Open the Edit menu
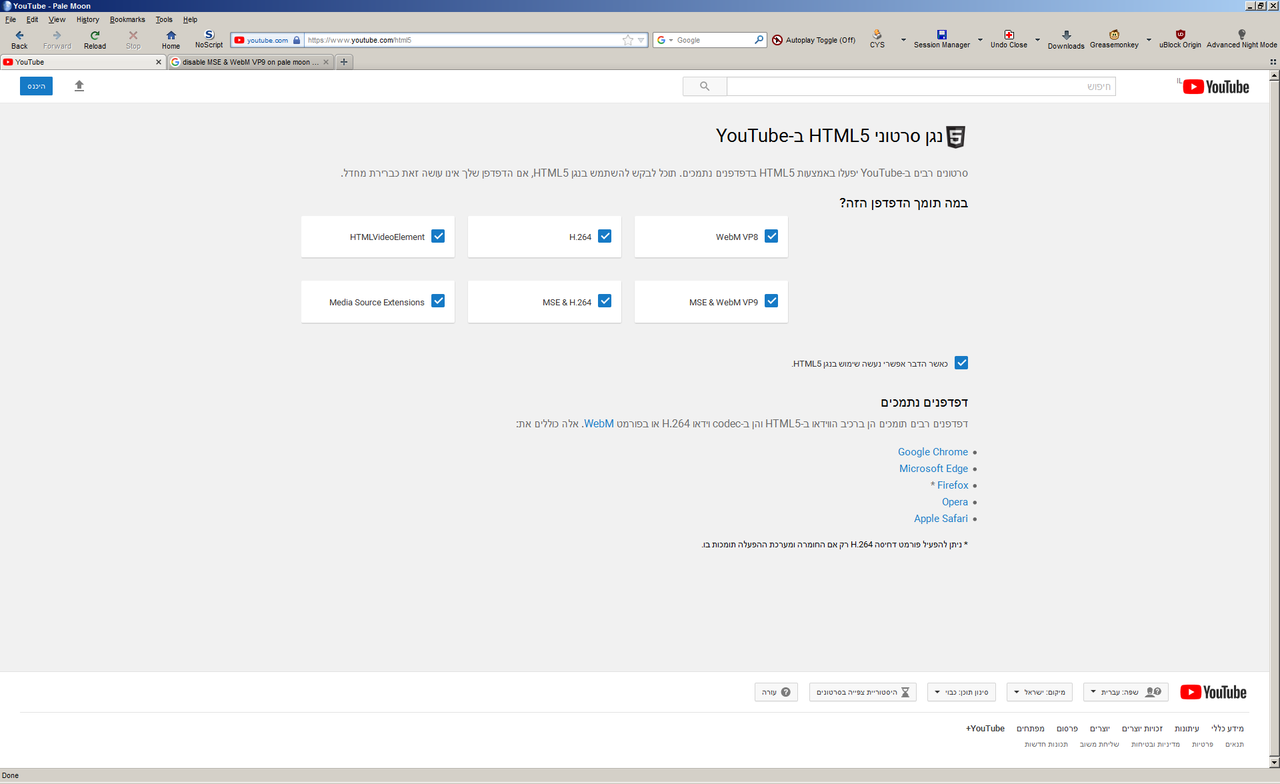 point(32,19)
